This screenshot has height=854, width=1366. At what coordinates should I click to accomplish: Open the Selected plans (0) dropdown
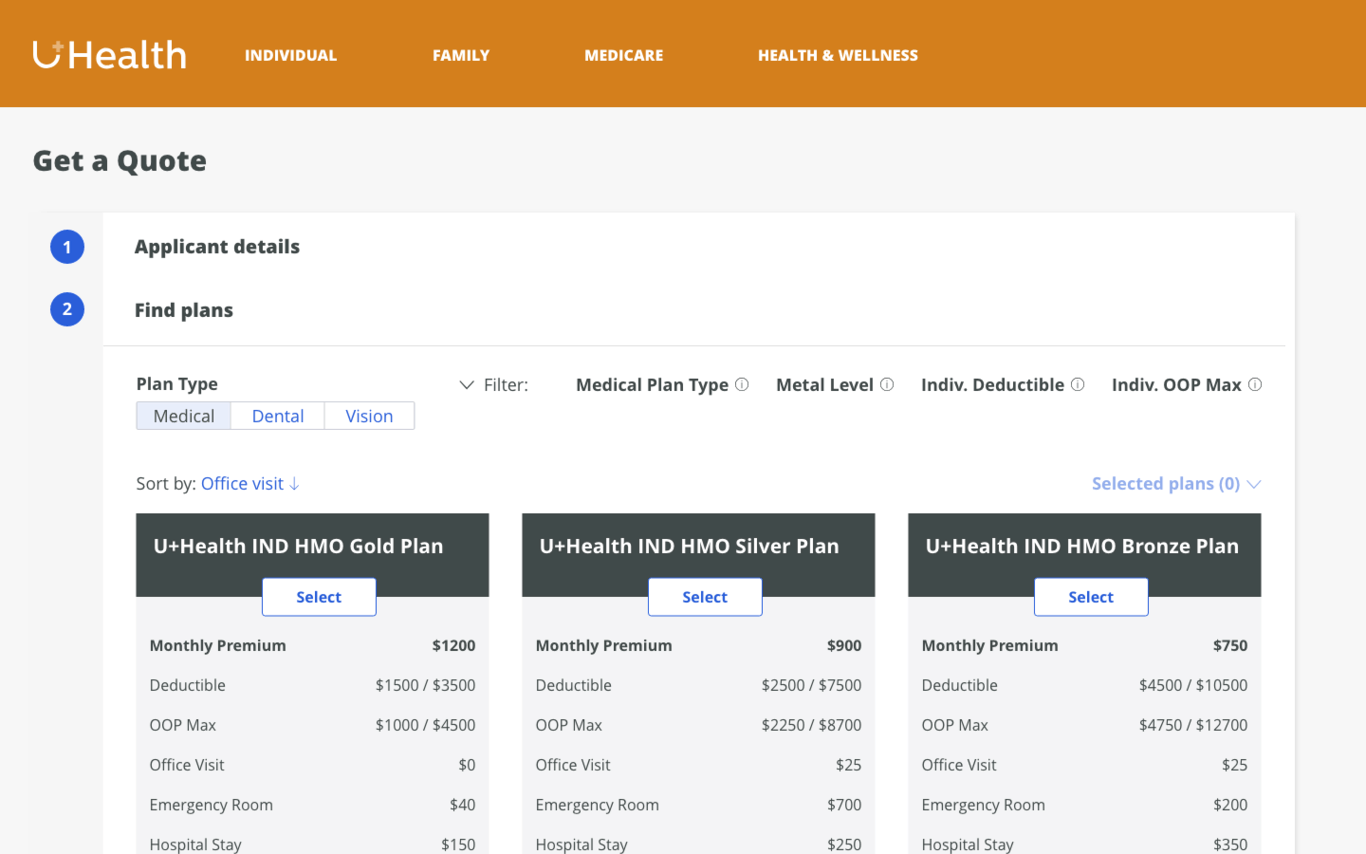pyautogui.click(x=1175, y=484)
